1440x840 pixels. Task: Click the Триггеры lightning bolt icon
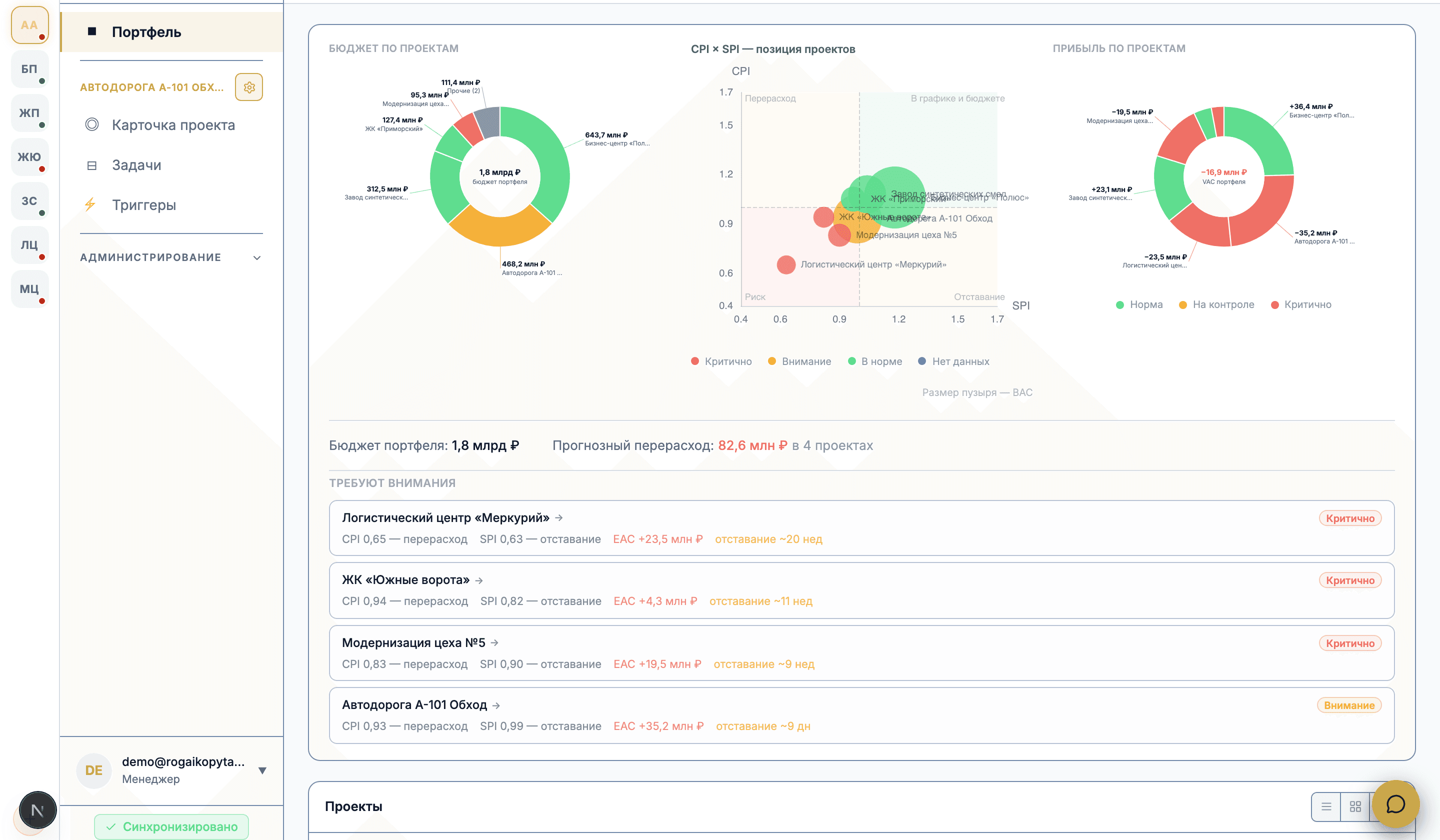90,204
